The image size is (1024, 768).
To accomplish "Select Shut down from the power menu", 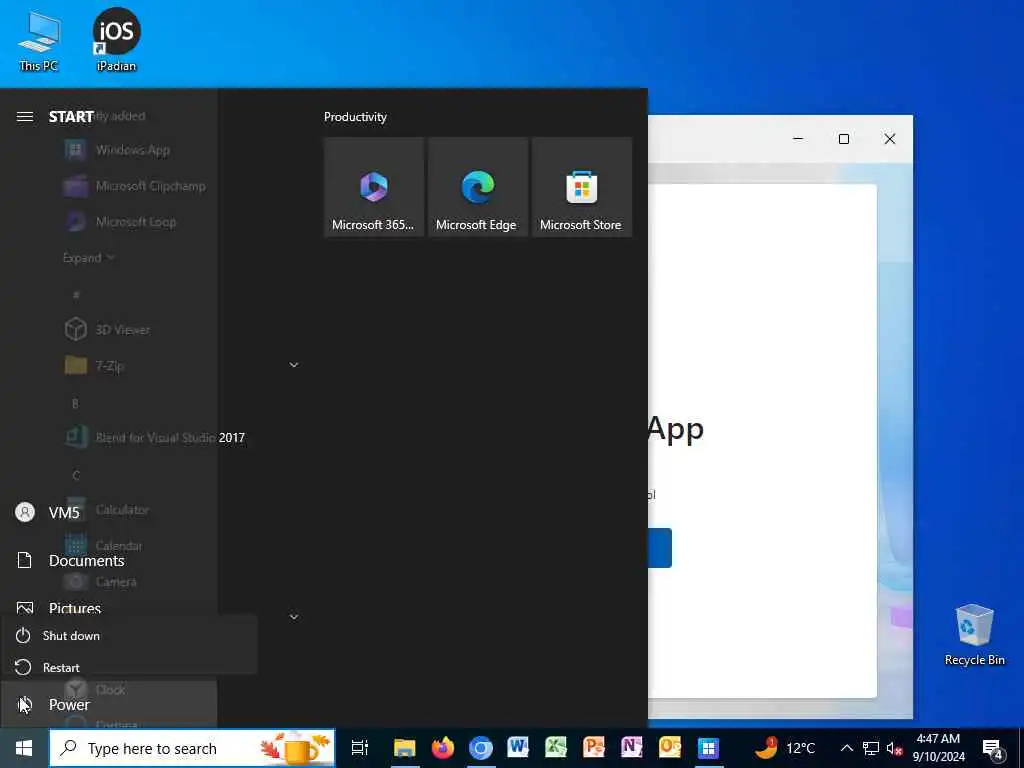I will pos(129,635).
